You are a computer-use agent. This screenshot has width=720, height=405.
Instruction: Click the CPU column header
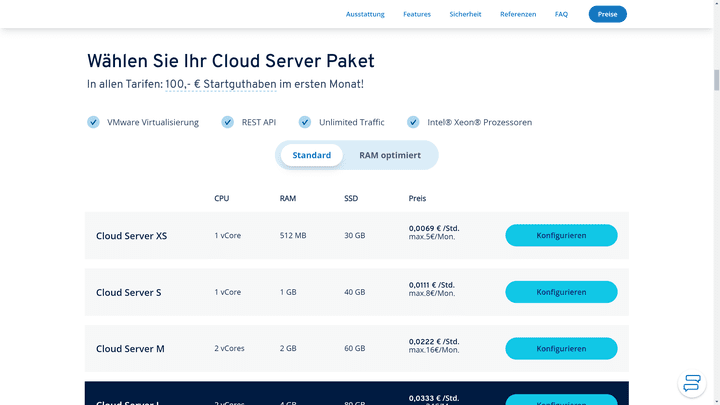222,198
